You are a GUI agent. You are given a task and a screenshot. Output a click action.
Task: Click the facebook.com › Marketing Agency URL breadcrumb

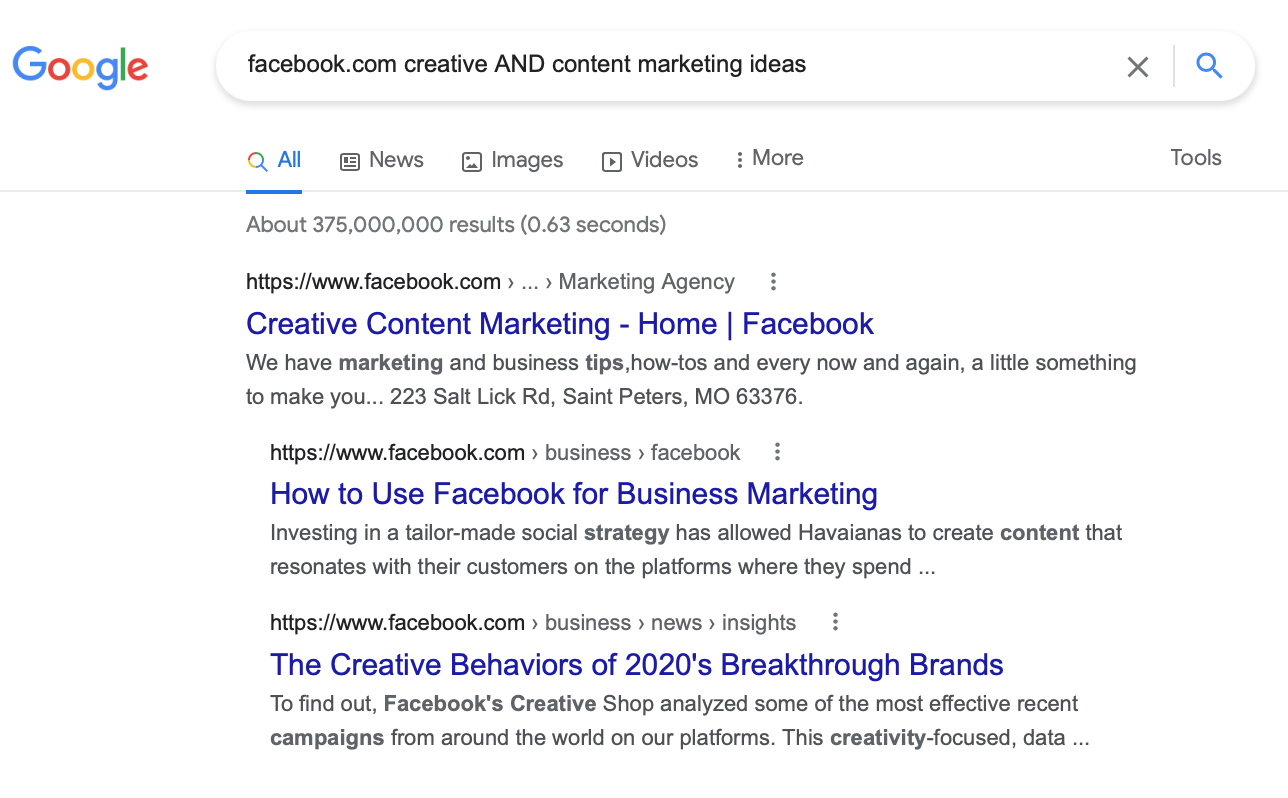coord(490,282)
